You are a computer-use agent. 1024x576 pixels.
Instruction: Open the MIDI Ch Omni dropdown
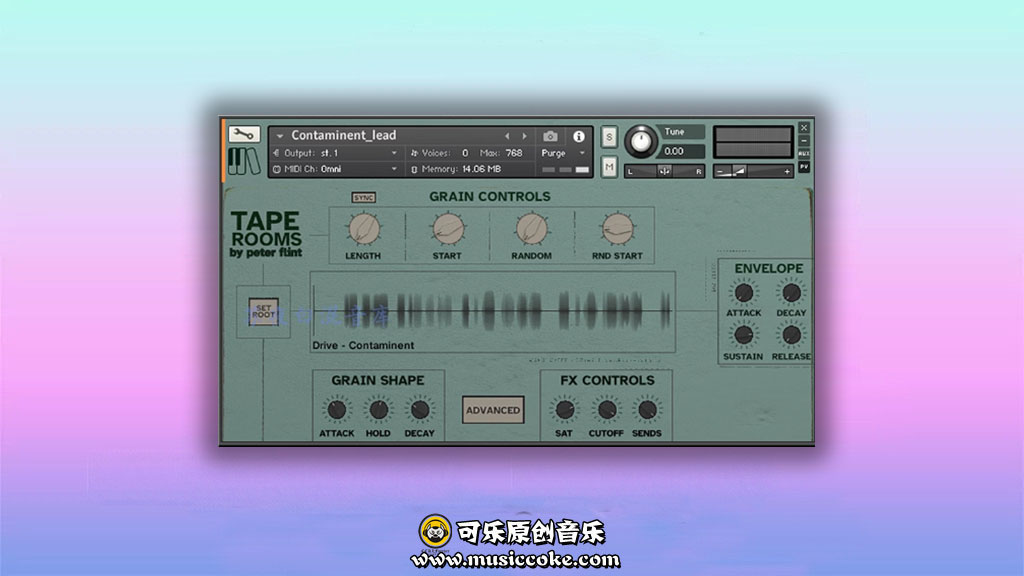(334, 169)
